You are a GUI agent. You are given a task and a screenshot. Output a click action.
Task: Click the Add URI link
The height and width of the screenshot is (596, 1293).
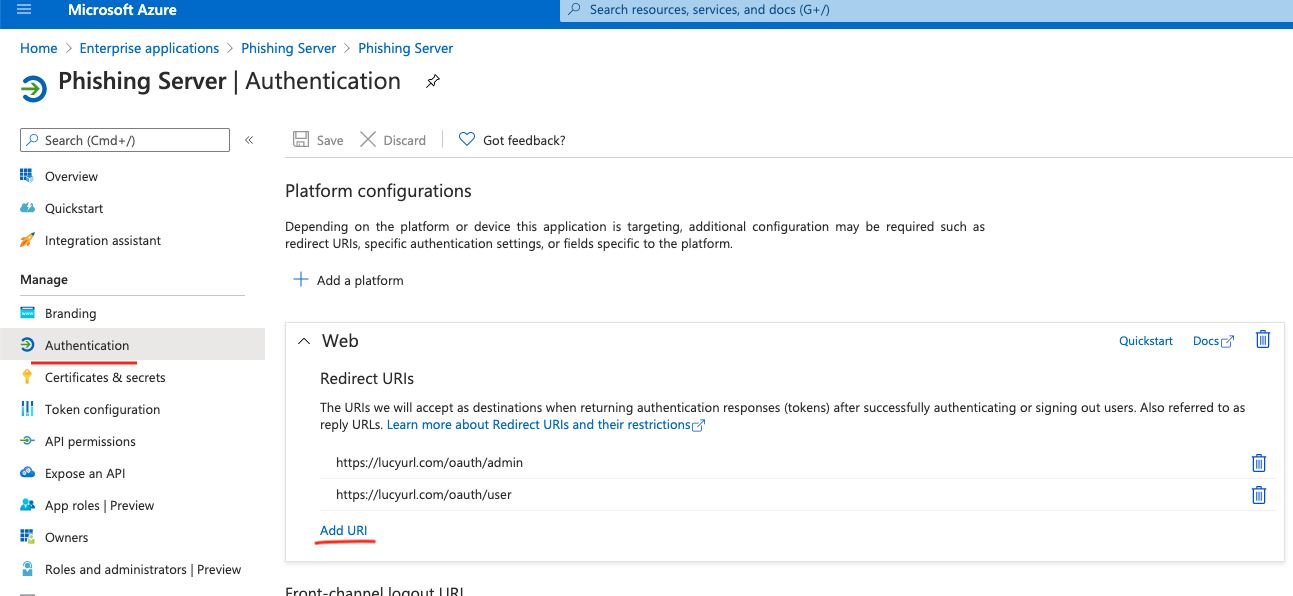[344, 530]
